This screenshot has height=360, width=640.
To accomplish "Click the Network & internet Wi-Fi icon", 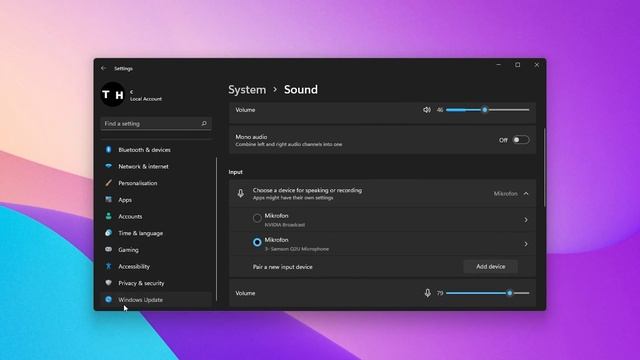I will pos(109,166).
